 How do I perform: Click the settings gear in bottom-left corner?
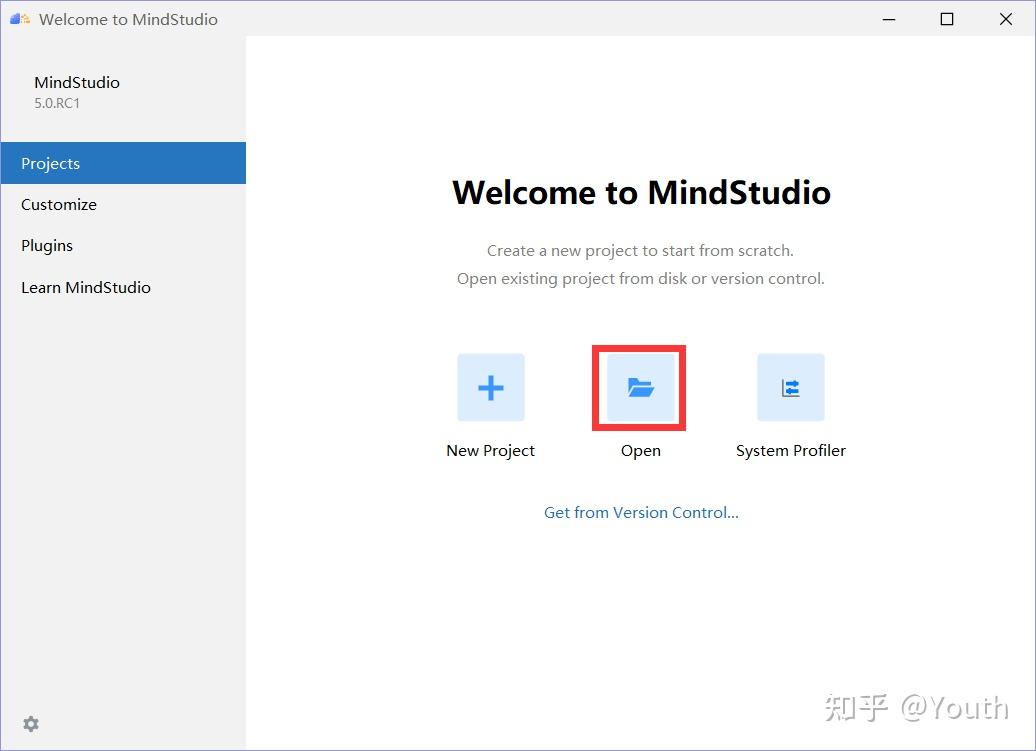[x=30, y=723]
